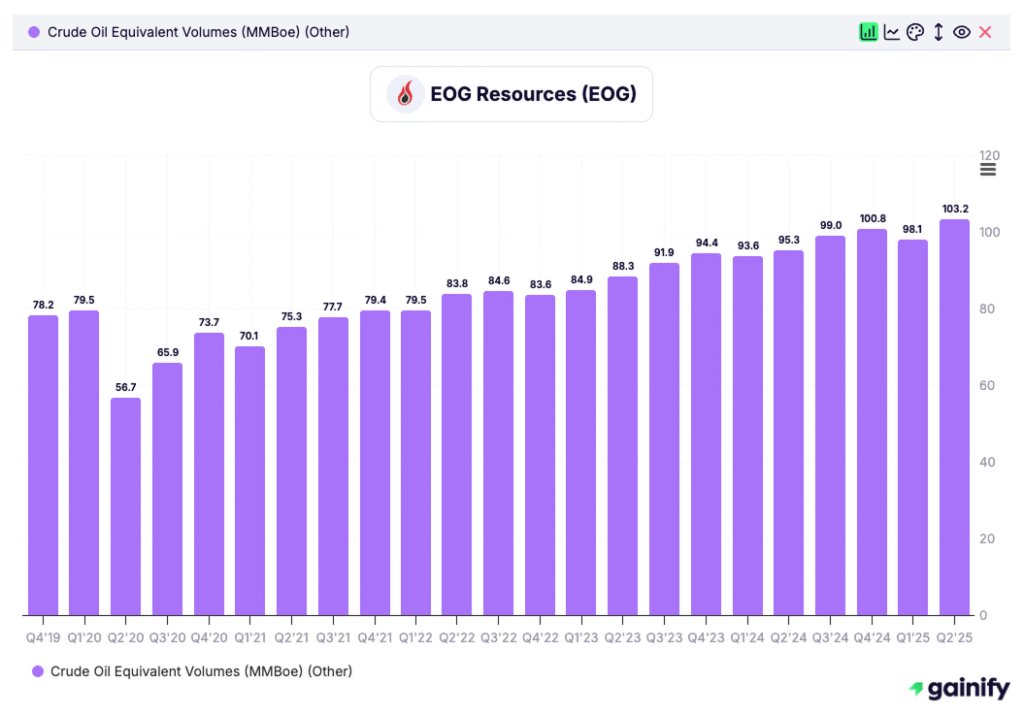
Task: Click the EOG flame logo icon
Action: [404, 93]
